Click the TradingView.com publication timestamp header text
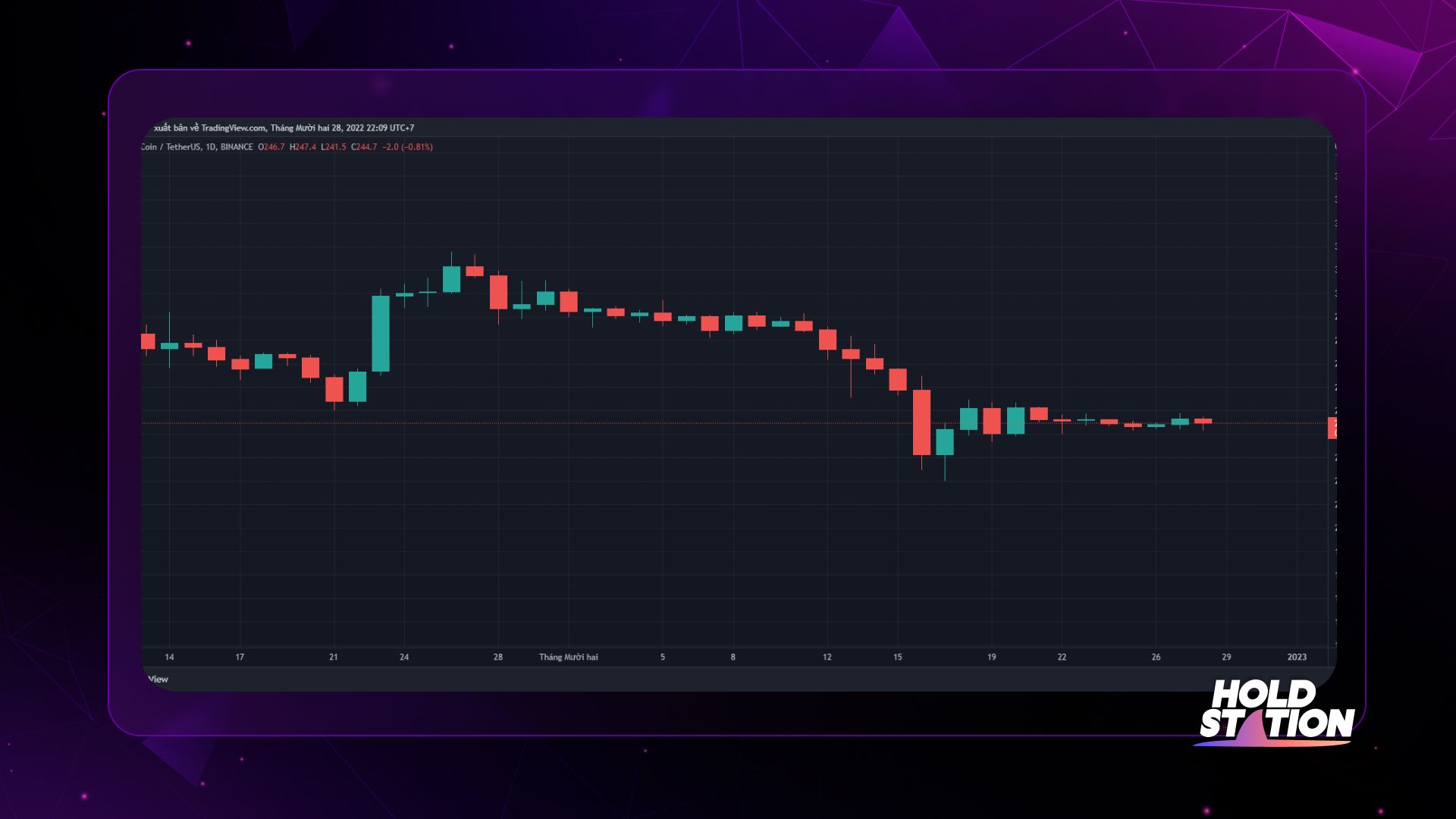 (283, 128)
